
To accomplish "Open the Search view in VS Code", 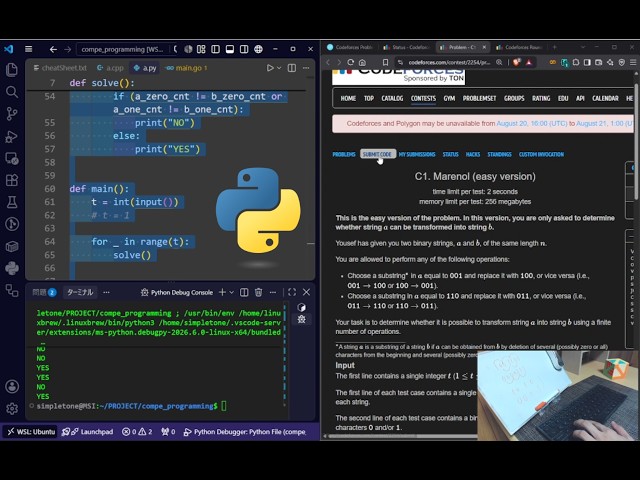I will pyautogui.click(x=12, y=92).
